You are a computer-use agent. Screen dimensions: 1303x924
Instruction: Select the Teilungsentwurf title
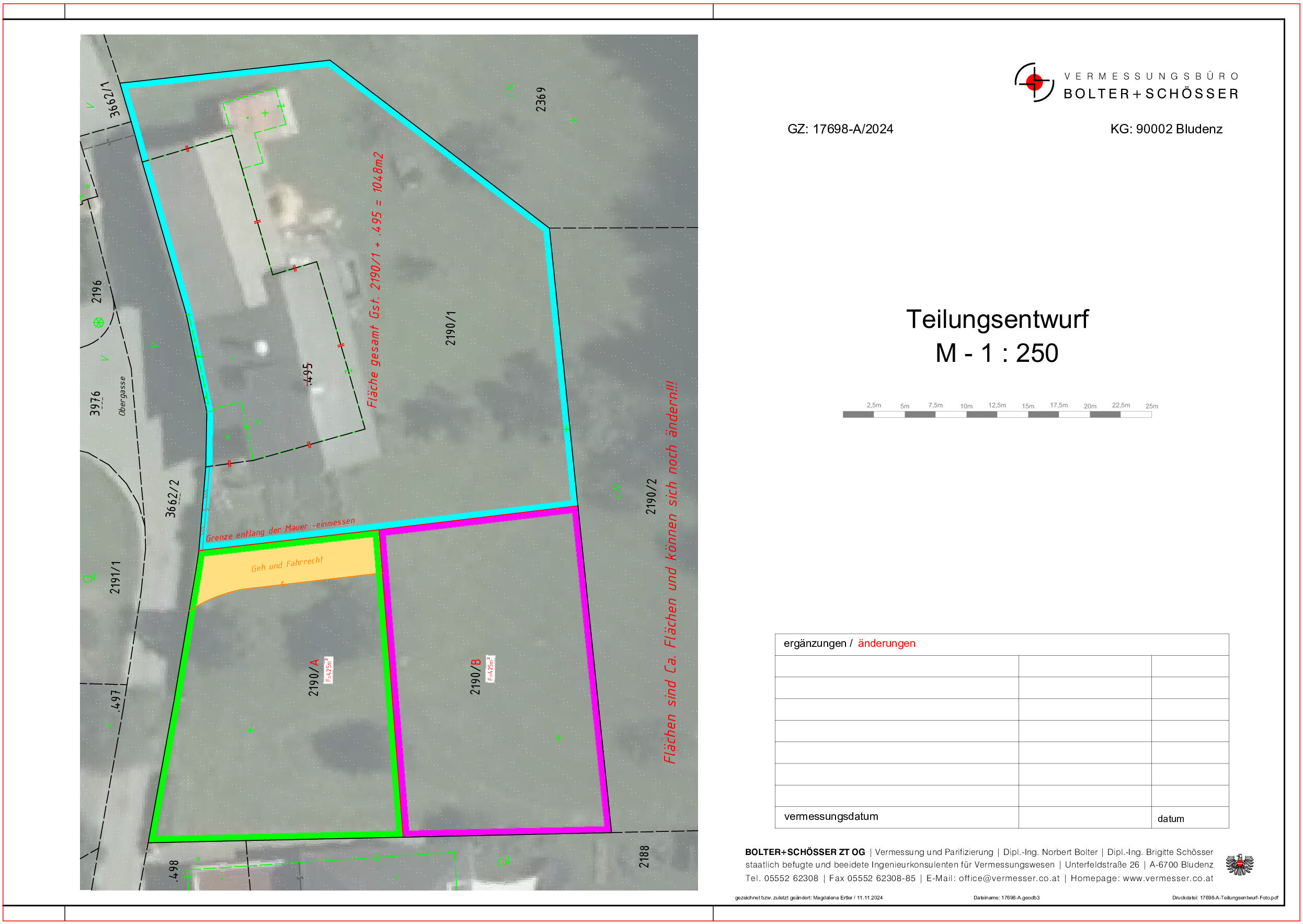(997, 319)
